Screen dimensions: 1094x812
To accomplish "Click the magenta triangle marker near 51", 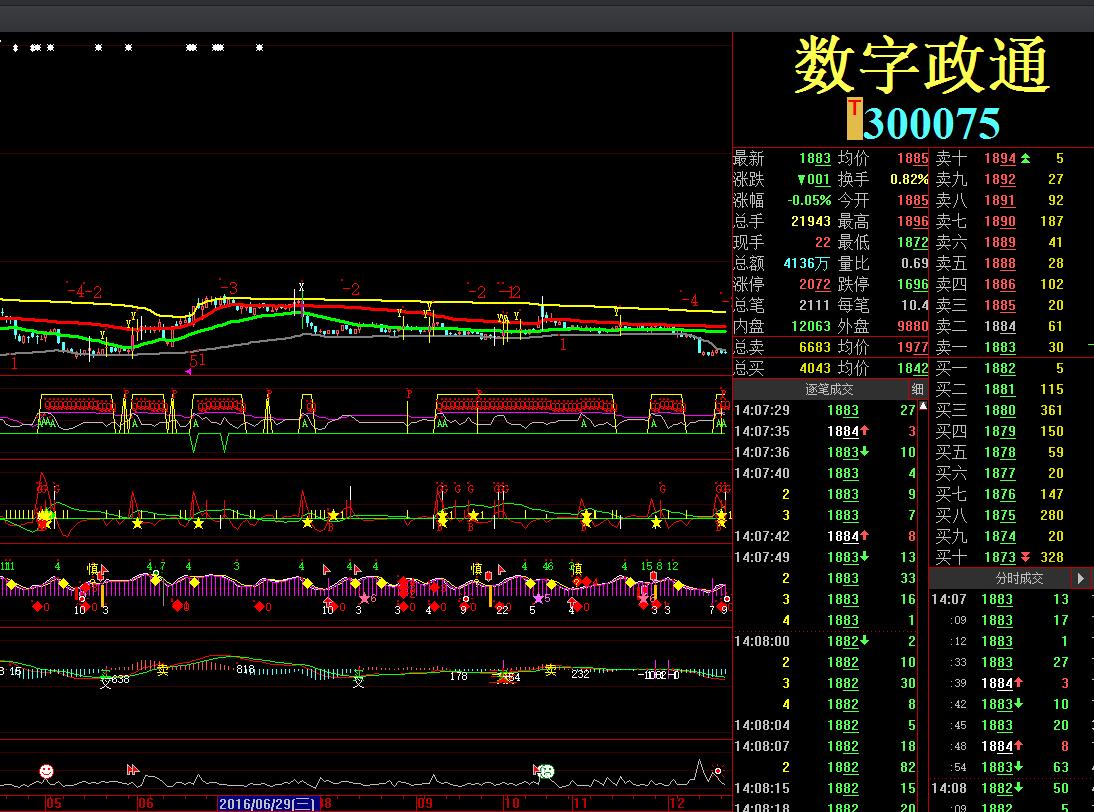I will pos(188,371).
